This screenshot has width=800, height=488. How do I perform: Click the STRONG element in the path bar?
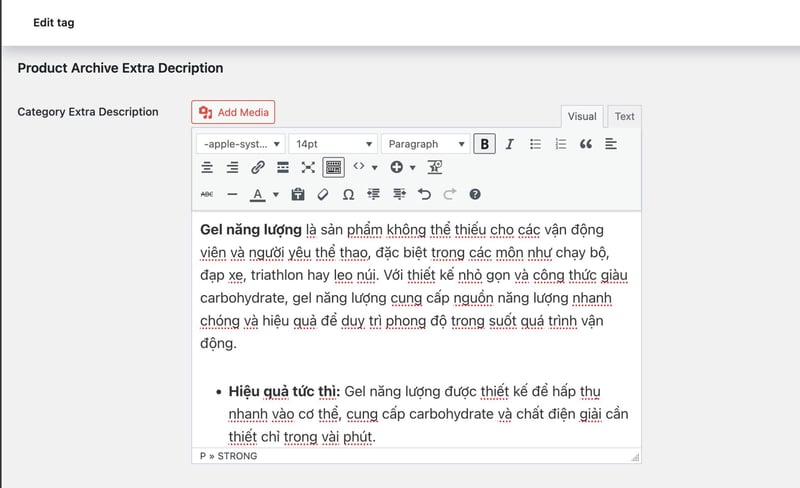tap(237, 456)
